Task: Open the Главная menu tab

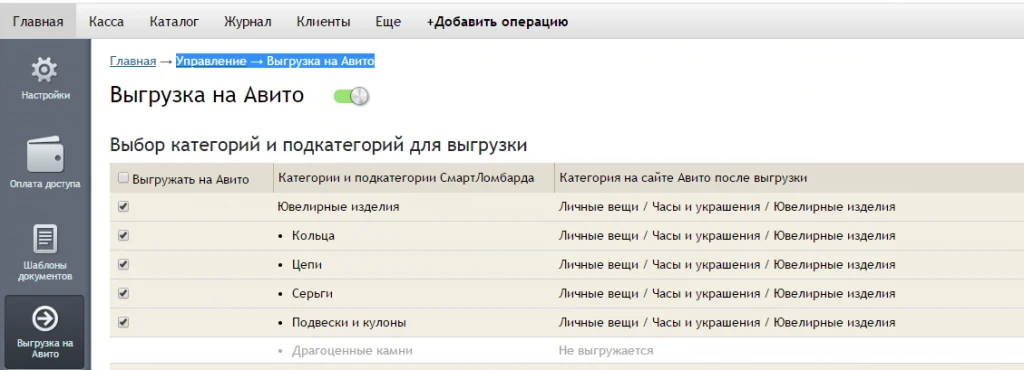Action: [38, 22]
